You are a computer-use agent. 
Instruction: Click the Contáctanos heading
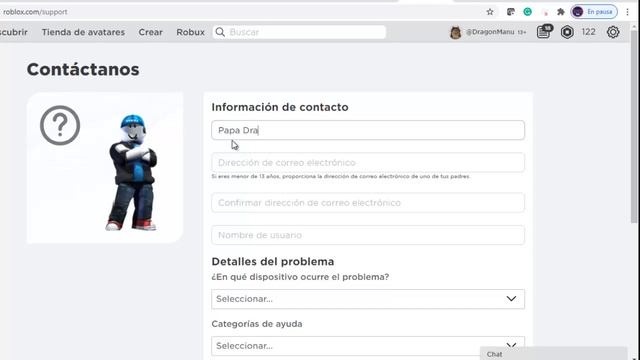(x=83, y=69)
